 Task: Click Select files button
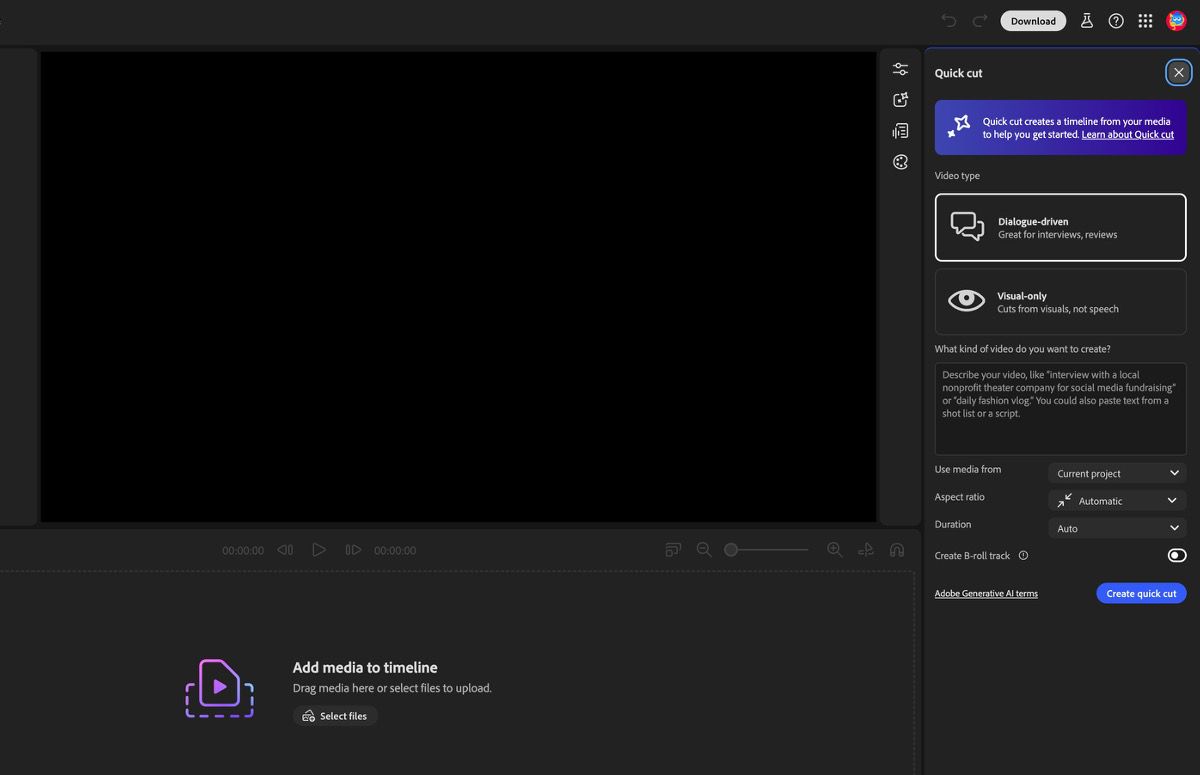335,716
